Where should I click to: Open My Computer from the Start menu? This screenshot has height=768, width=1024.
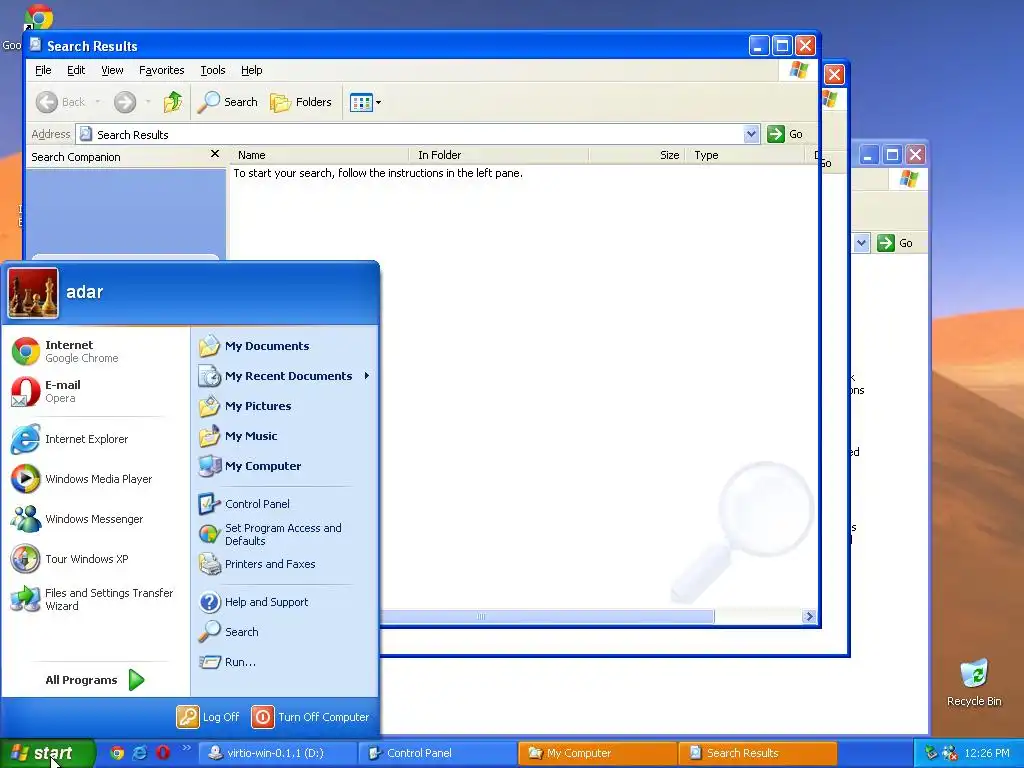(x=250, y=466)
